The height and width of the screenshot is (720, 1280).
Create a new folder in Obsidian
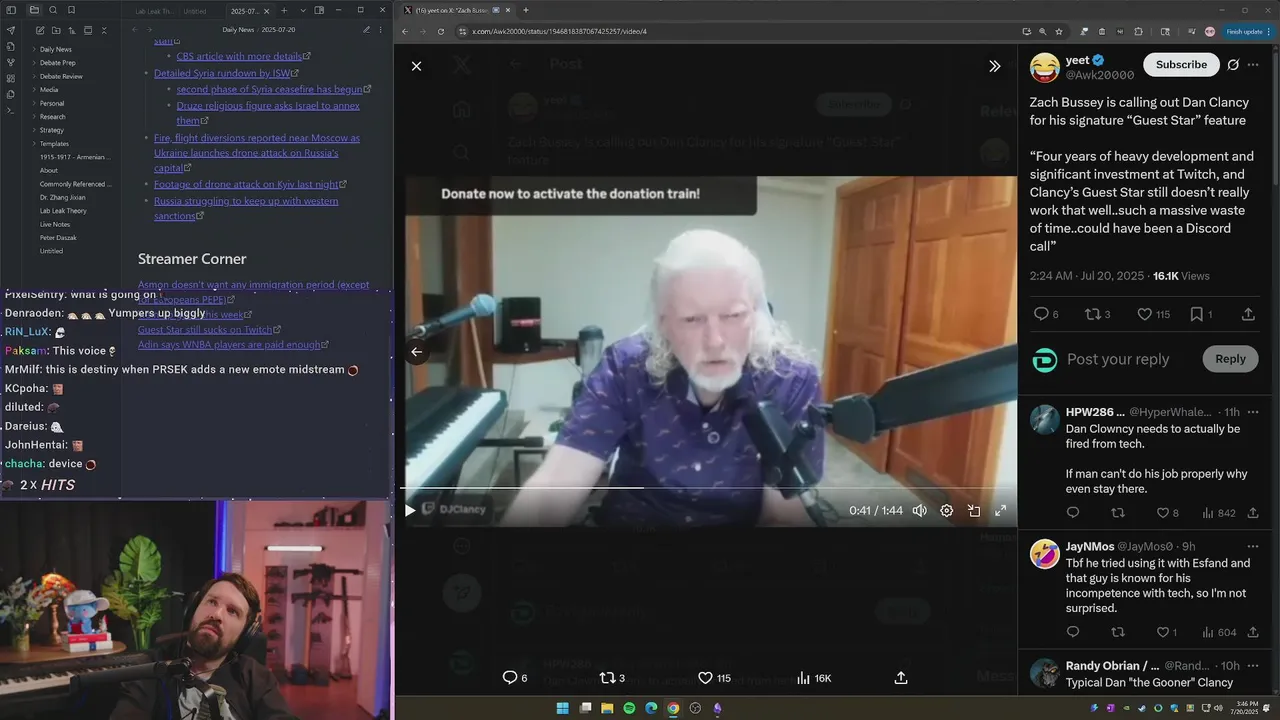pyautogui.click(x=56, y=30)
